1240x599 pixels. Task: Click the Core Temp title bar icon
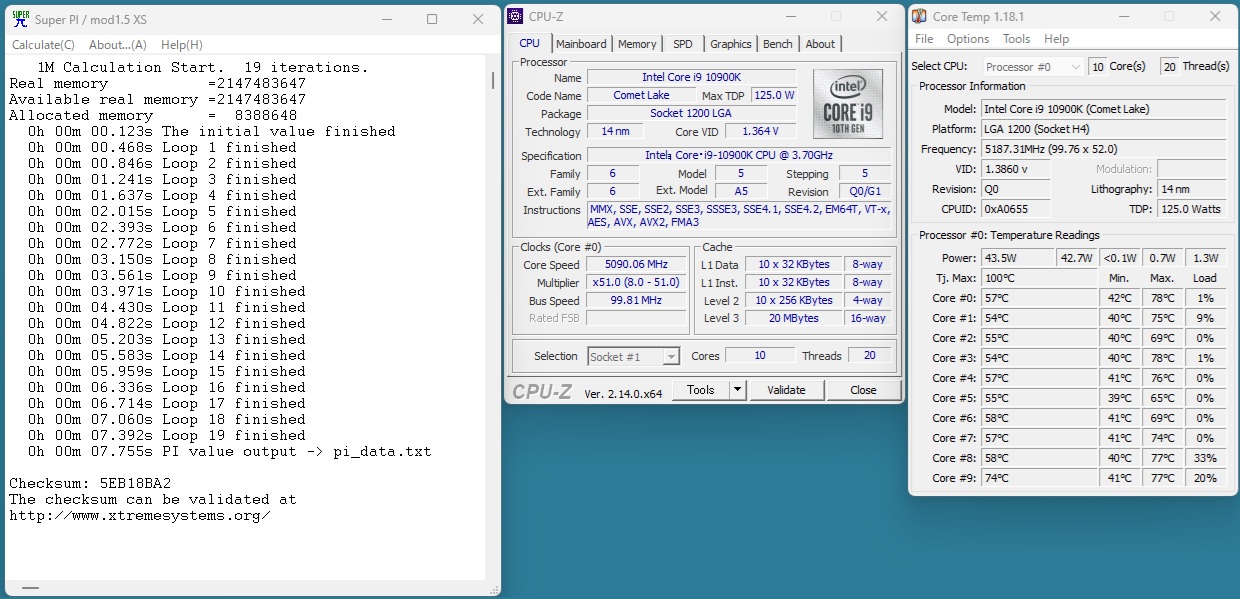[919, 16]
